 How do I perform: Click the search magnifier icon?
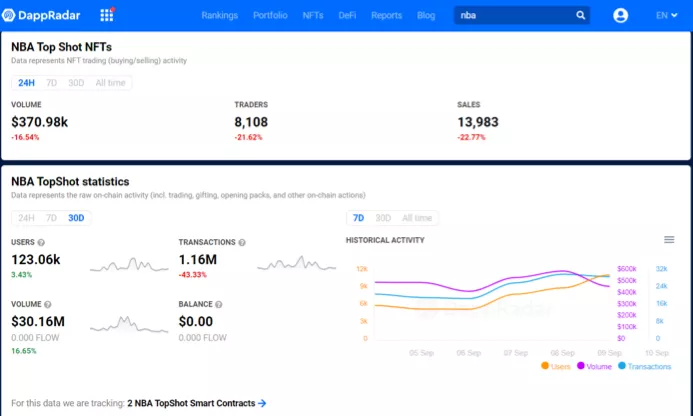580,15
